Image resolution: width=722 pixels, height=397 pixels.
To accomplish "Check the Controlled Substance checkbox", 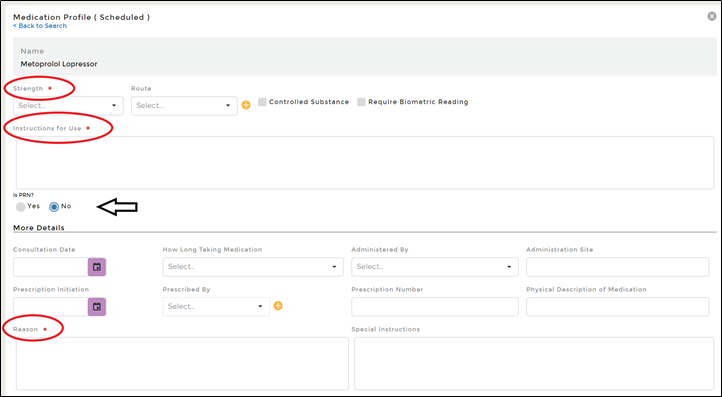I will [x=262, y=102].
